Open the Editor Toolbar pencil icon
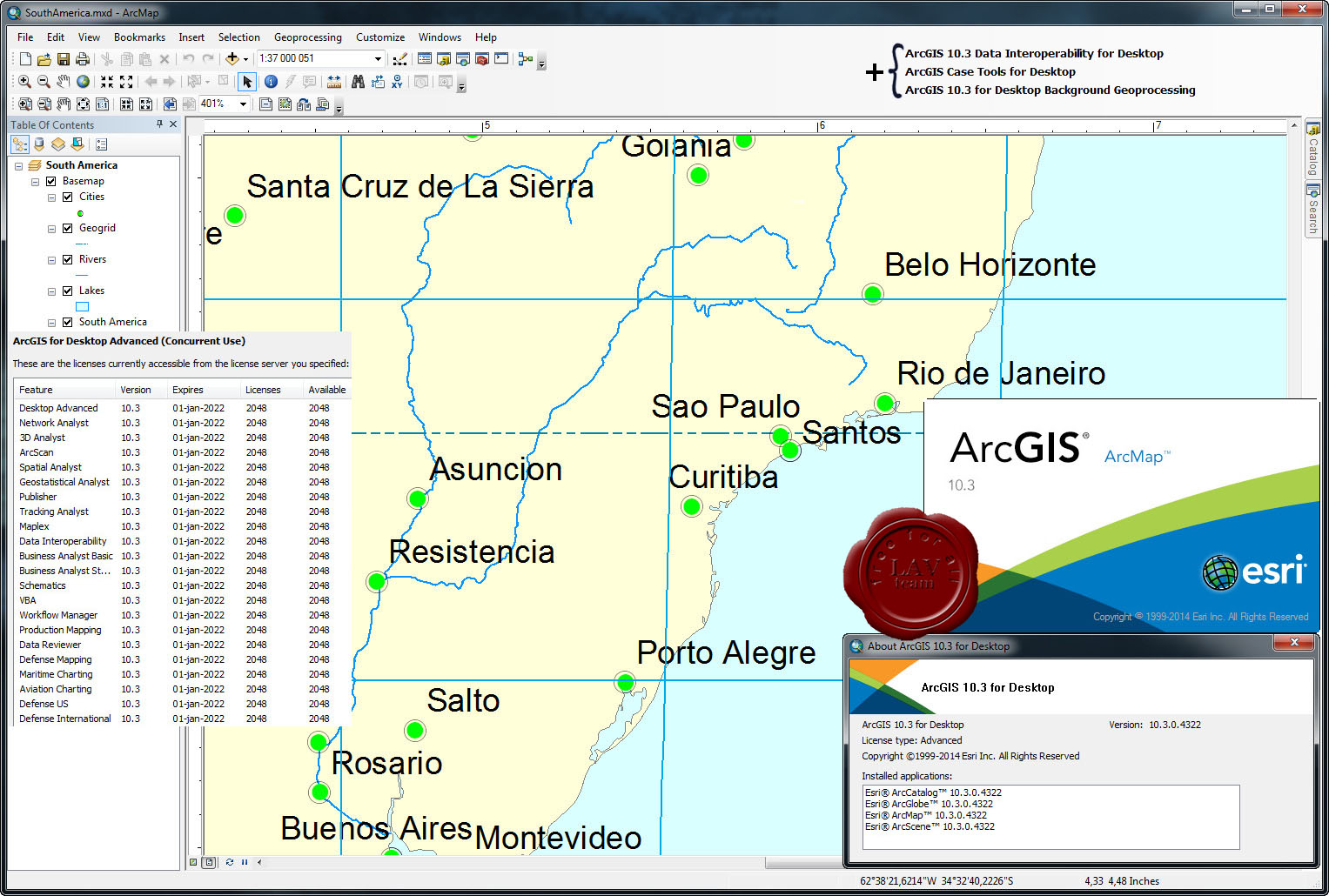 click(399, 59)
